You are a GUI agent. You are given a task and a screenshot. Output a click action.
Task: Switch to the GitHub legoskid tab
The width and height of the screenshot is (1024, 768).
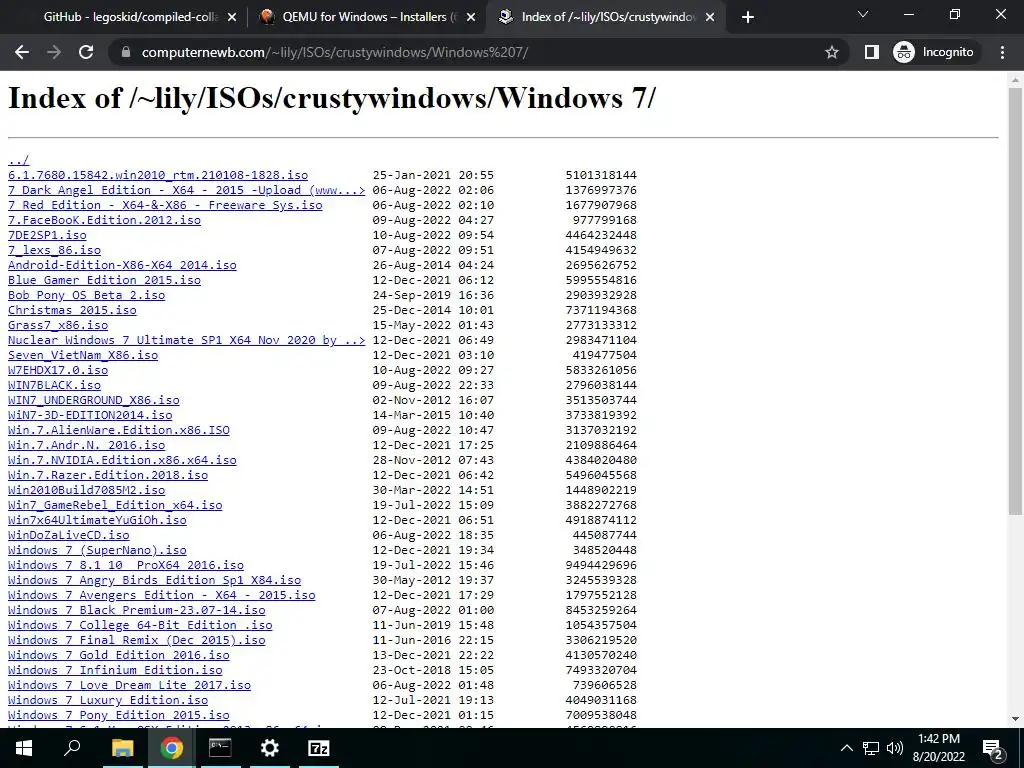(129, 17)
